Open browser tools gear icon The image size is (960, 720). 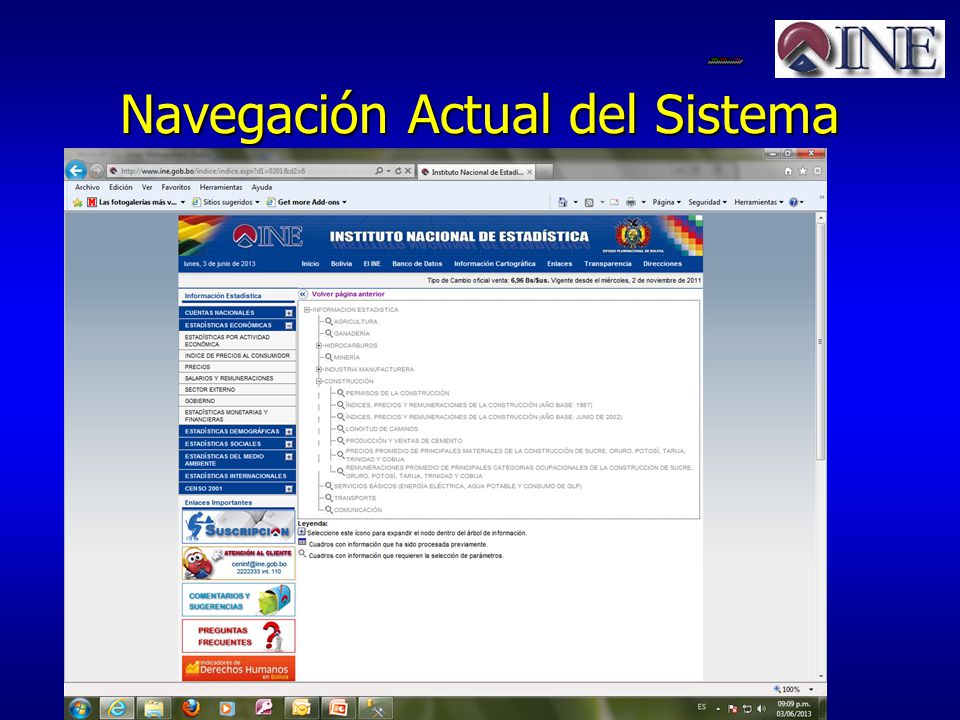pyautogui.click(x=817, y=171)
